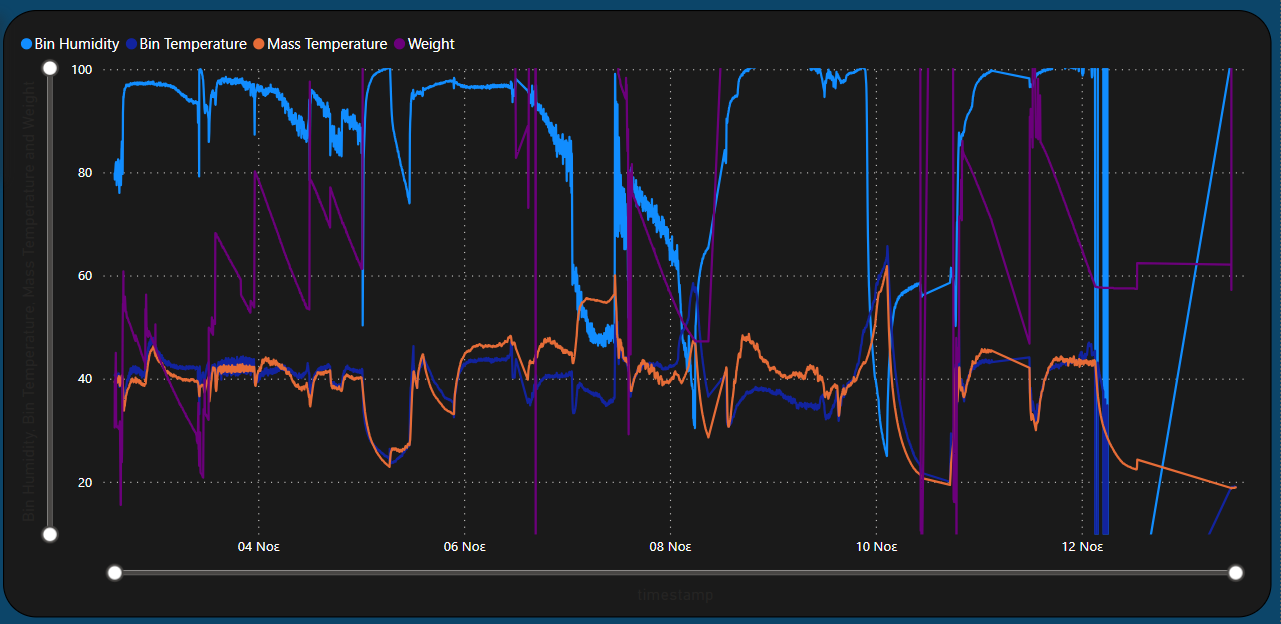Toggle the Bin Temperature legend entry
The image size is (1281, 624).
click(186, 44)
